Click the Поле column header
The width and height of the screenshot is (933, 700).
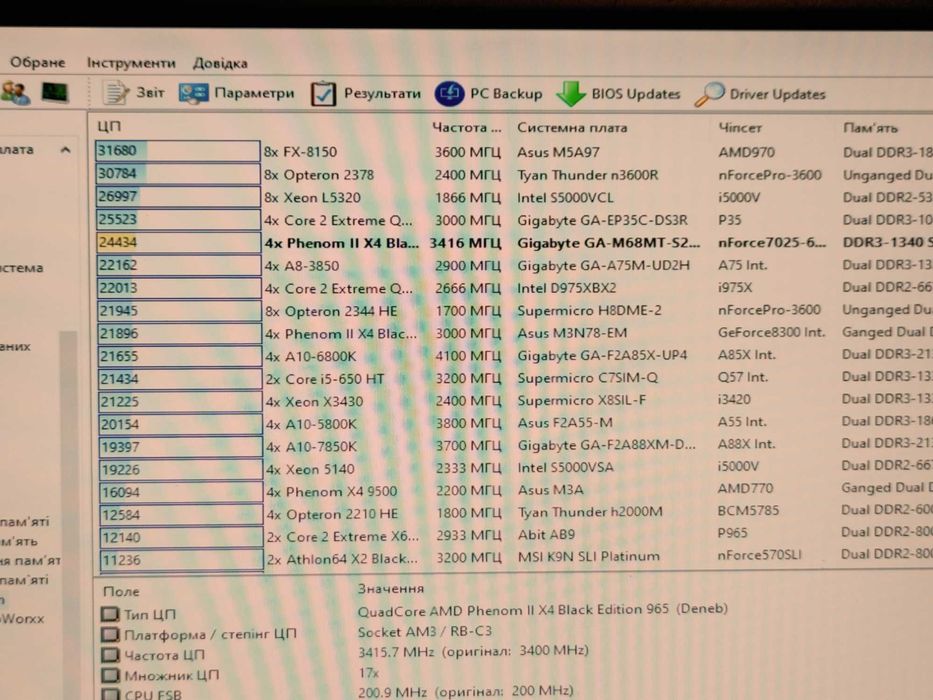tap(121, 592)
